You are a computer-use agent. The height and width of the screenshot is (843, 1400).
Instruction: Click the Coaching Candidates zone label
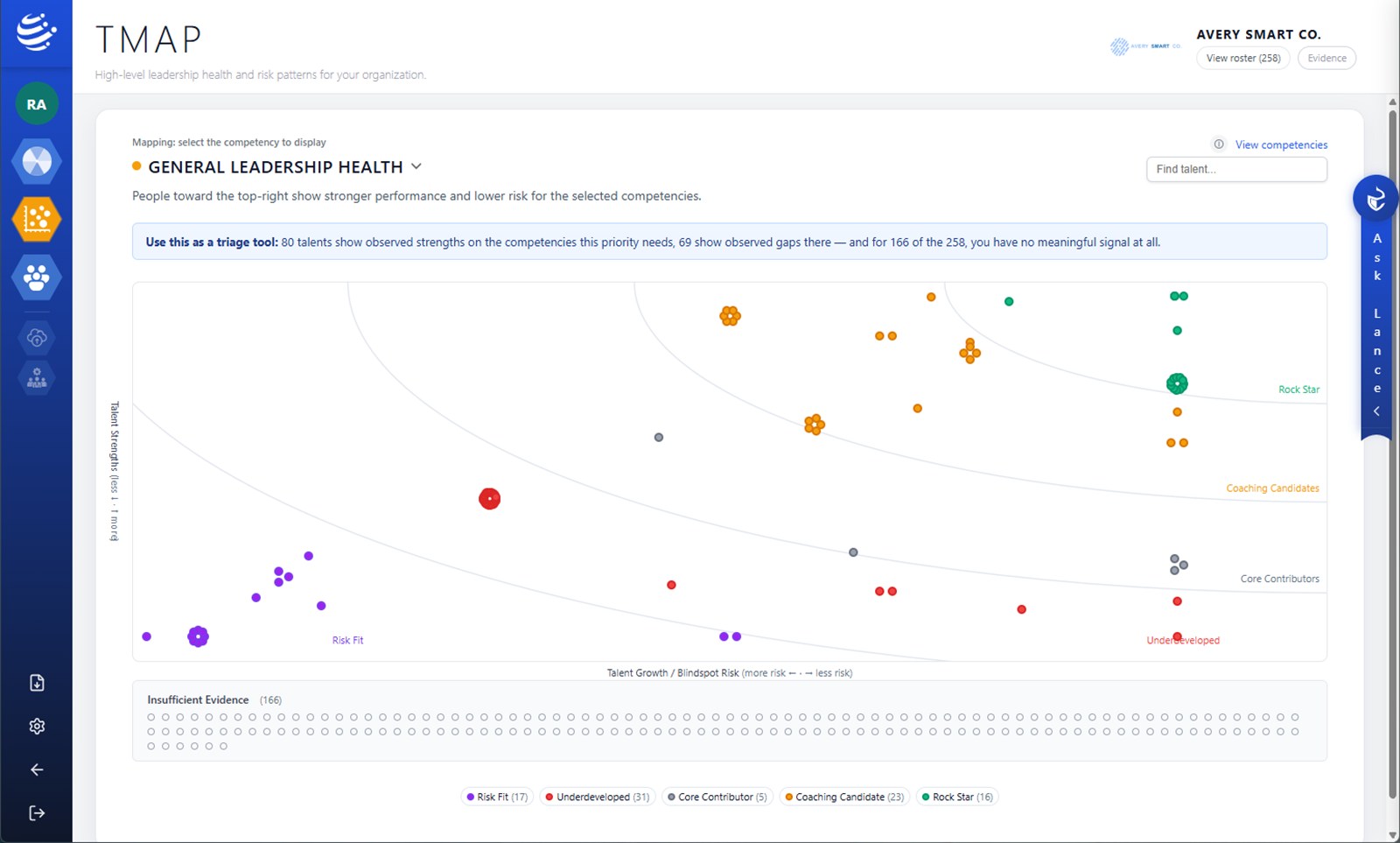(1272, 488)
